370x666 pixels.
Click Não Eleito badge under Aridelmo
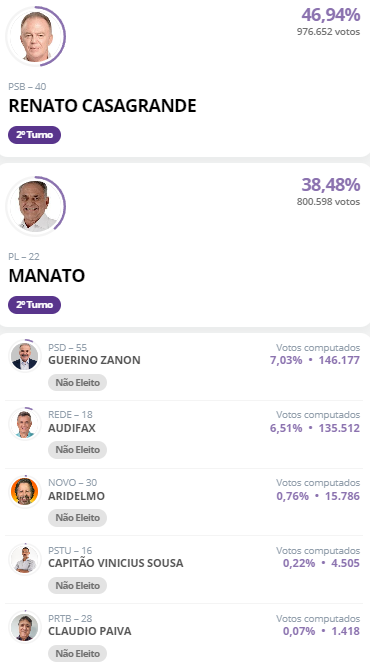click(77, 518)
